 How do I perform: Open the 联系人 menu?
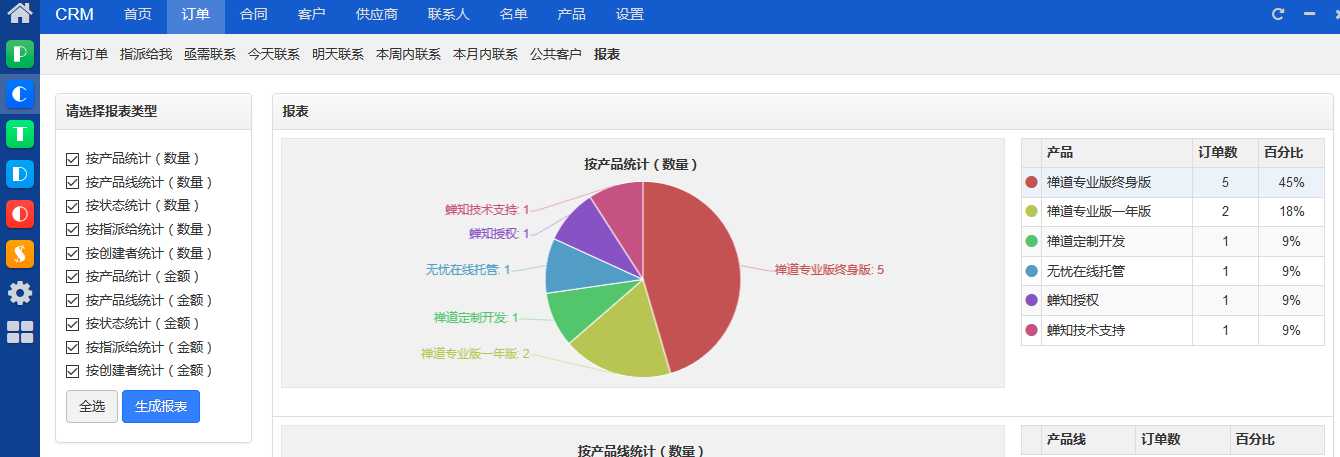(449, 15)
